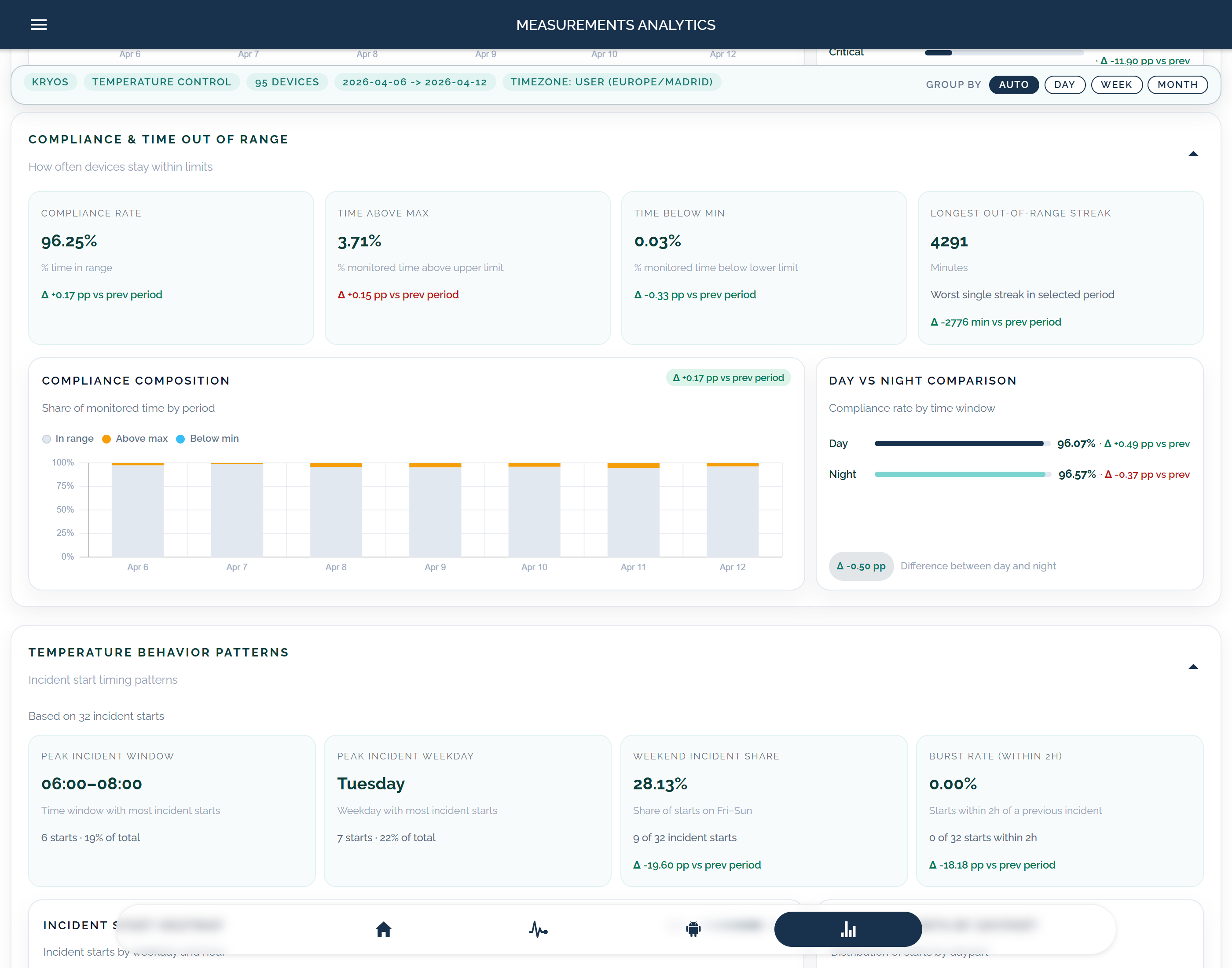Select the Apr 9 bar in Compliance Composition
The width and height of the screenshot is (1232, 968).
(x=435, y=510)
